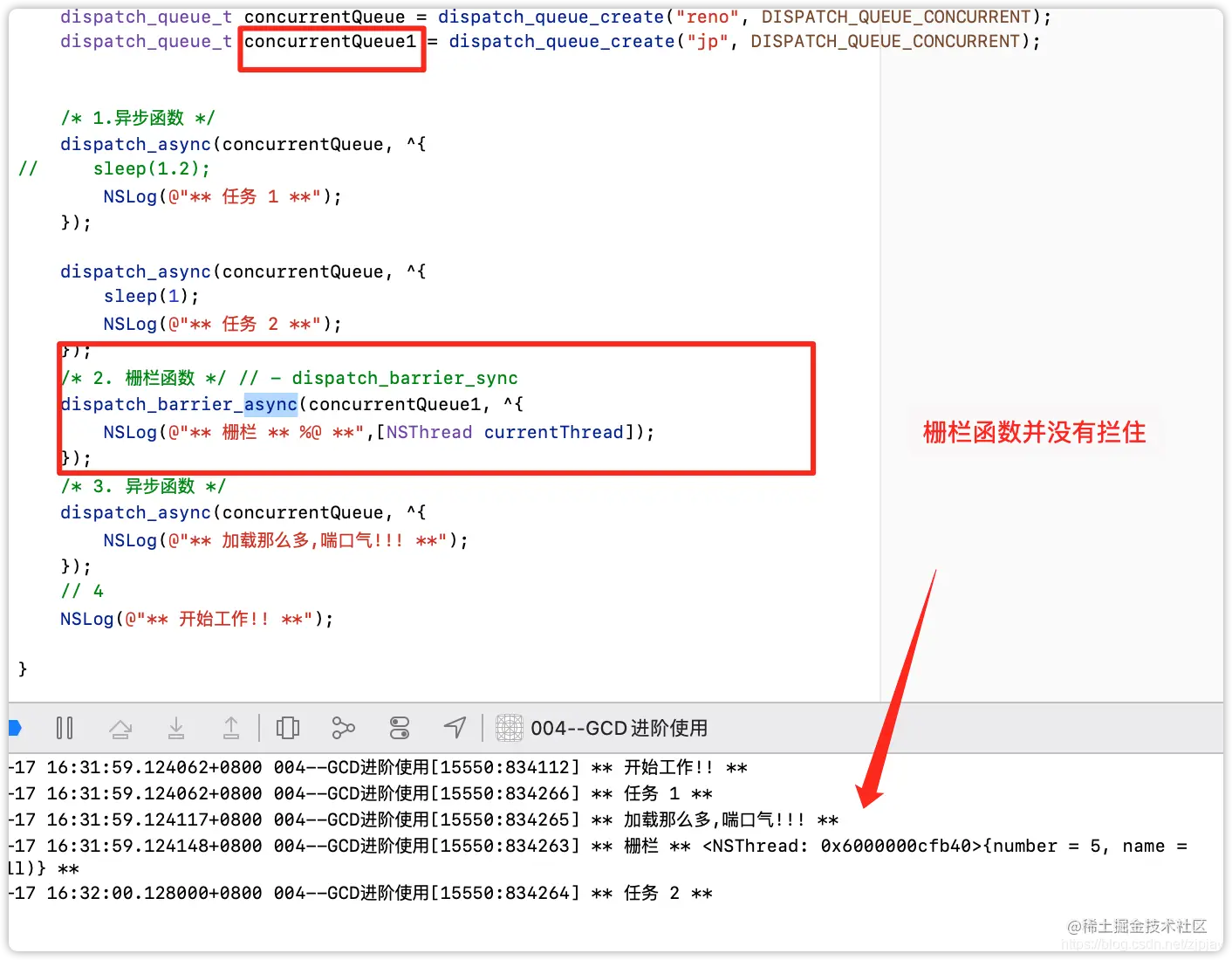The width and height of the screenshot is (1232, 960).
Task: Click the /* 3. 异步函数 */ comment
Action: click(144, 486)
